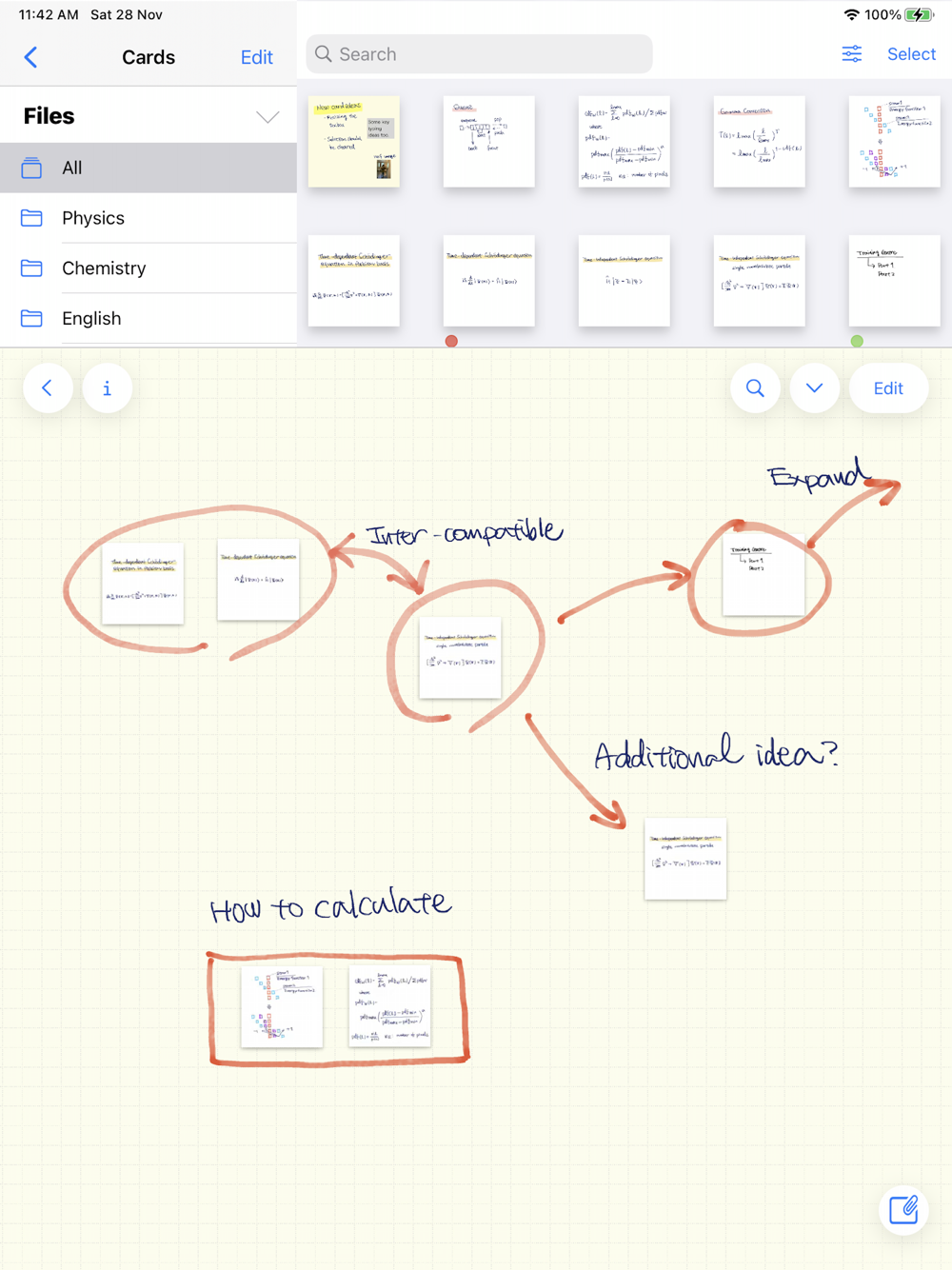Select the leftmost card inside the Inter-compatible circle
Image resolution: width=952 pixels, height=1270 pixels.
coord(143,584)
